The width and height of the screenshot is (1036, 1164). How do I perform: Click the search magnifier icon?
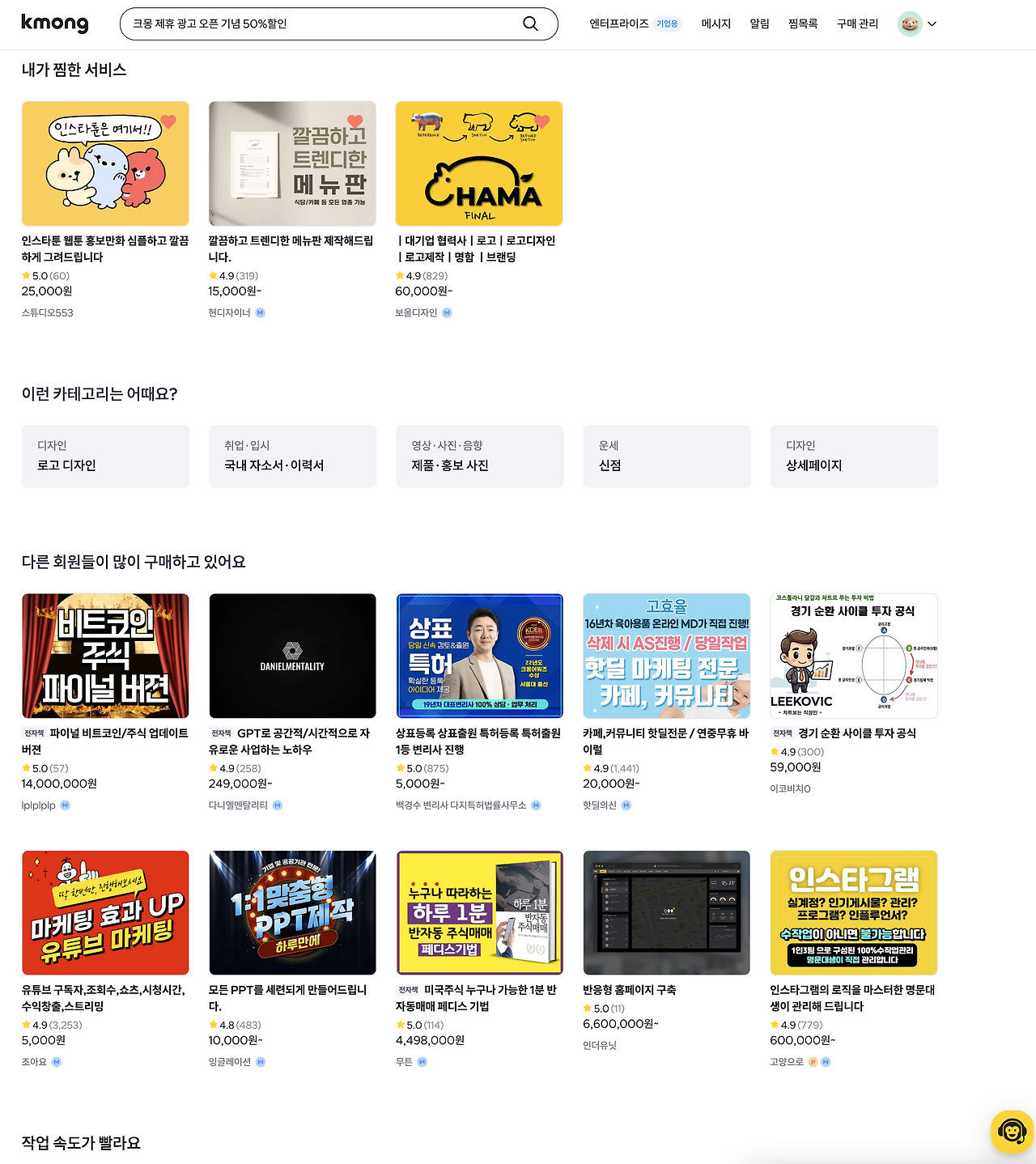530,23
